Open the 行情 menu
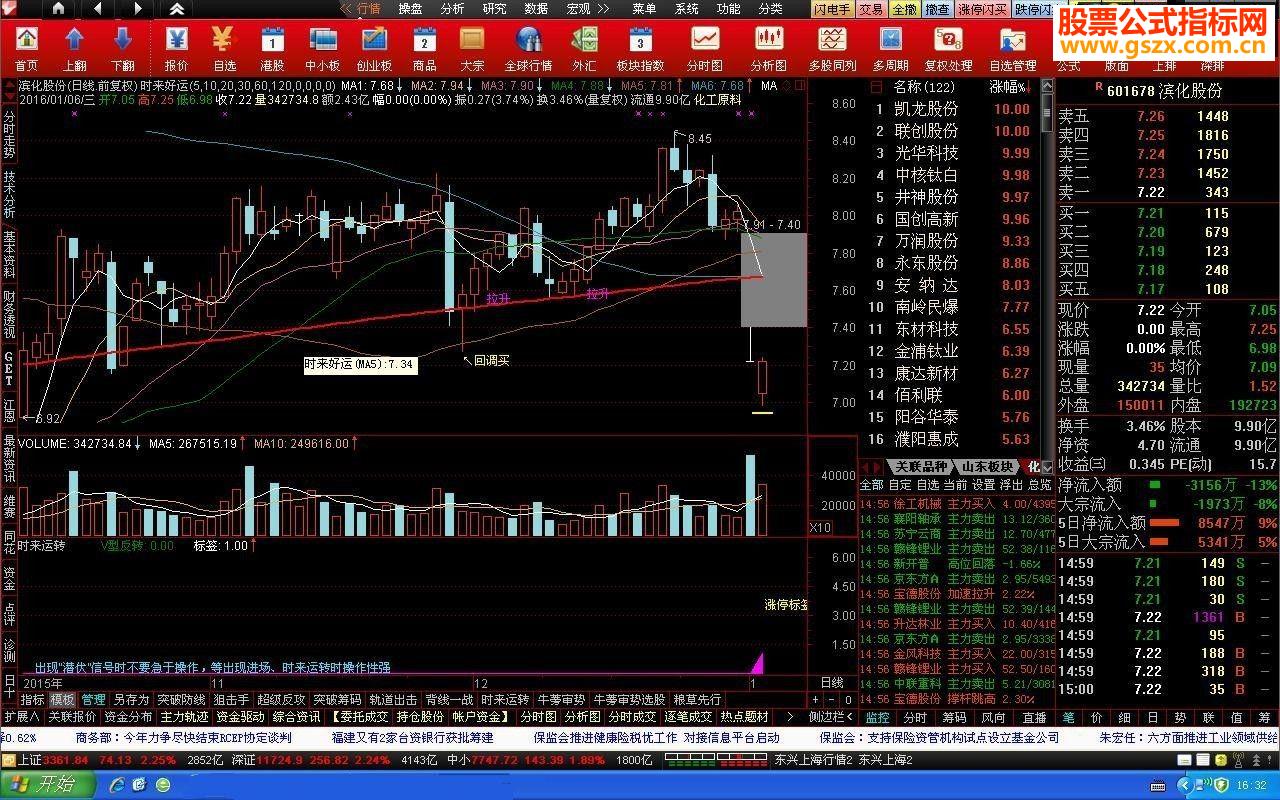The image size is (1280, 800). (x=368, y=9)
